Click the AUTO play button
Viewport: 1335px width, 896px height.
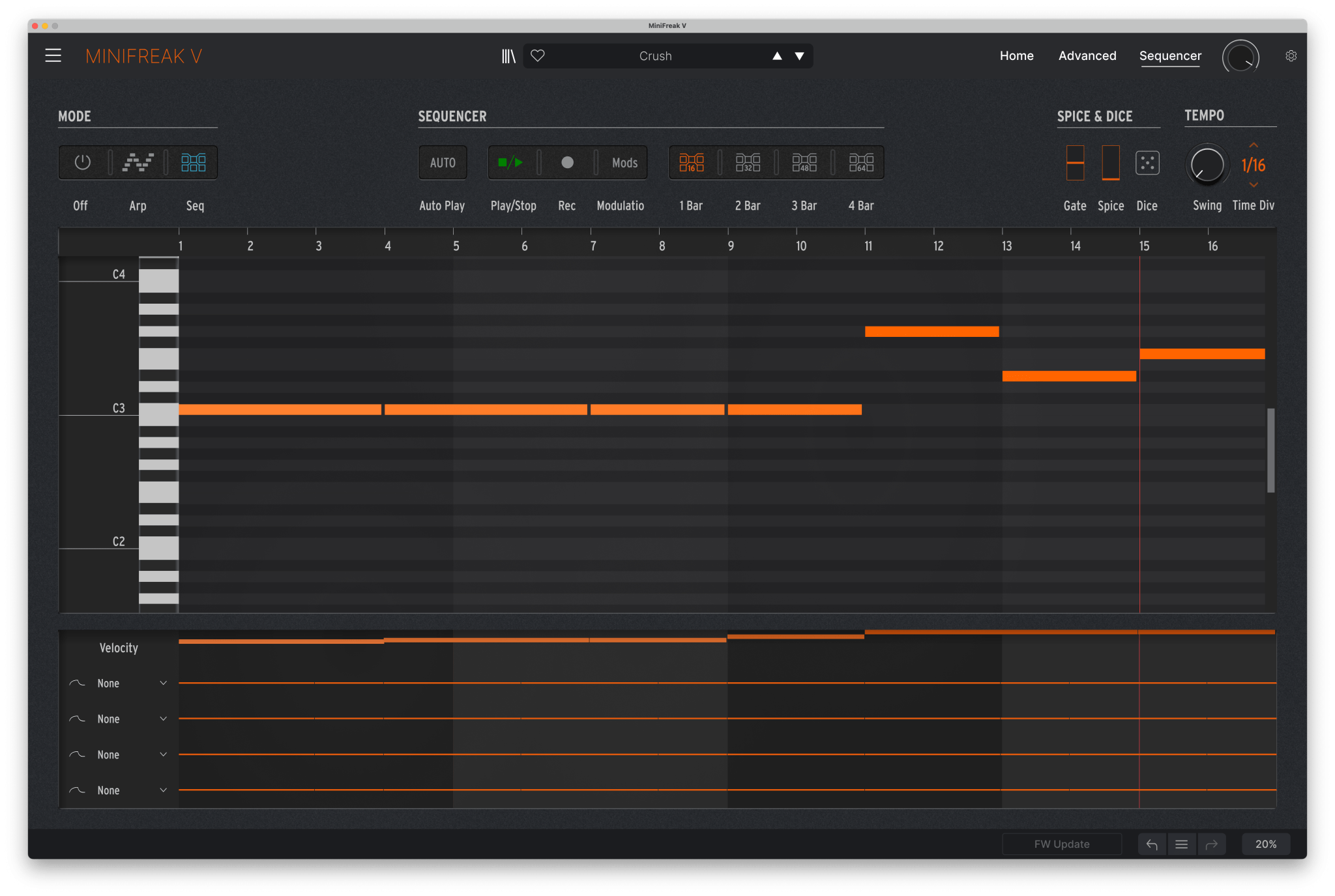pos(443,163)
